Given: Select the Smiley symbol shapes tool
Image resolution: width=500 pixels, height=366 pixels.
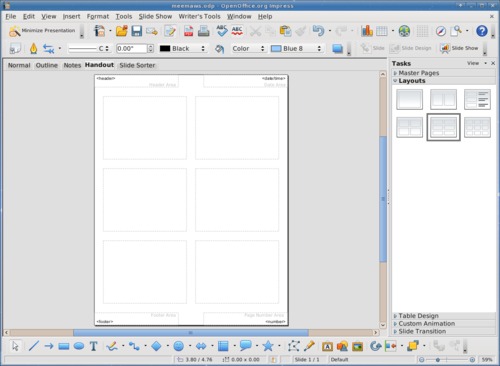Looking at the screenshot, I should point(179,346).
